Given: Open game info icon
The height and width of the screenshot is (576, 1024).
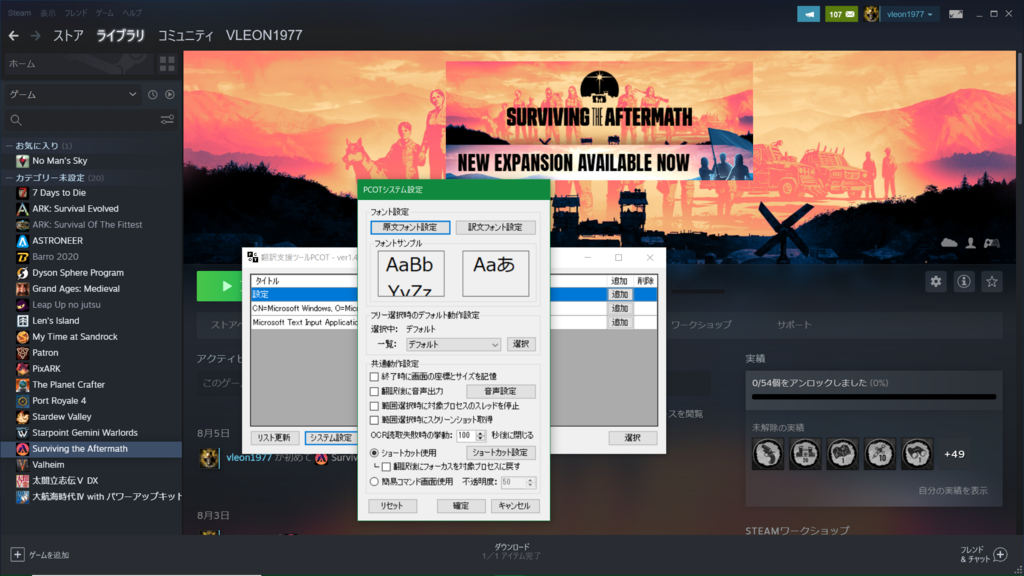Looking at the screenshot, I should pos(964,281).
